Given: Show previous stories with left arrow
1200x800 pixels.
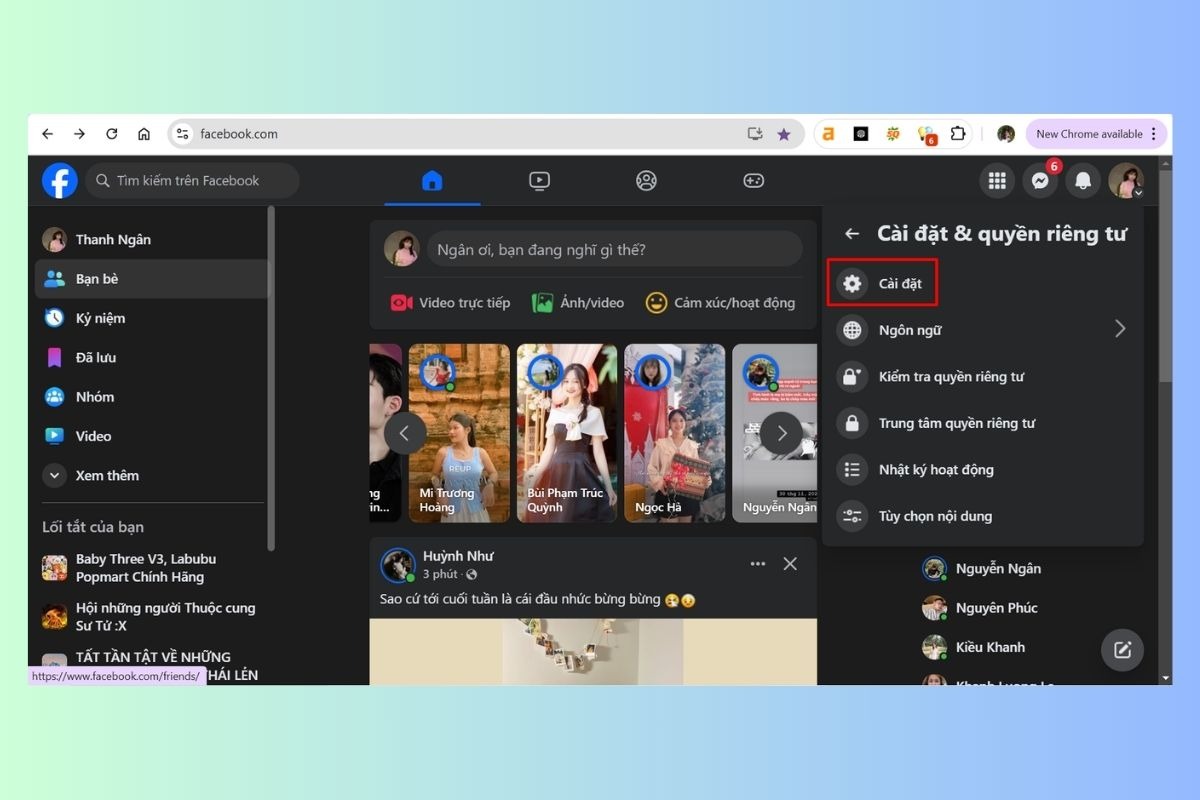Looking at the screenshot, I should tap(405, 434).
